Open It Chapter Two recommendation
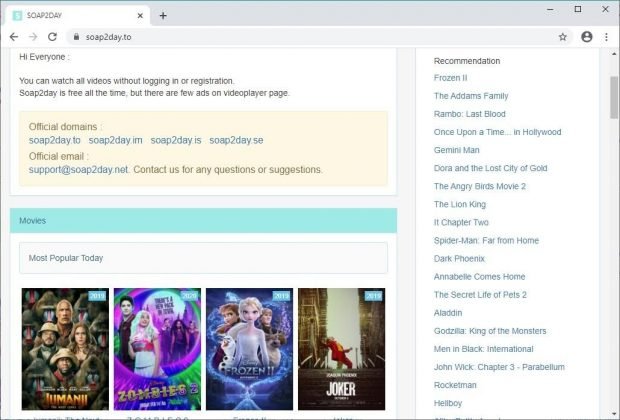620x420 pixels. point(461,222)
